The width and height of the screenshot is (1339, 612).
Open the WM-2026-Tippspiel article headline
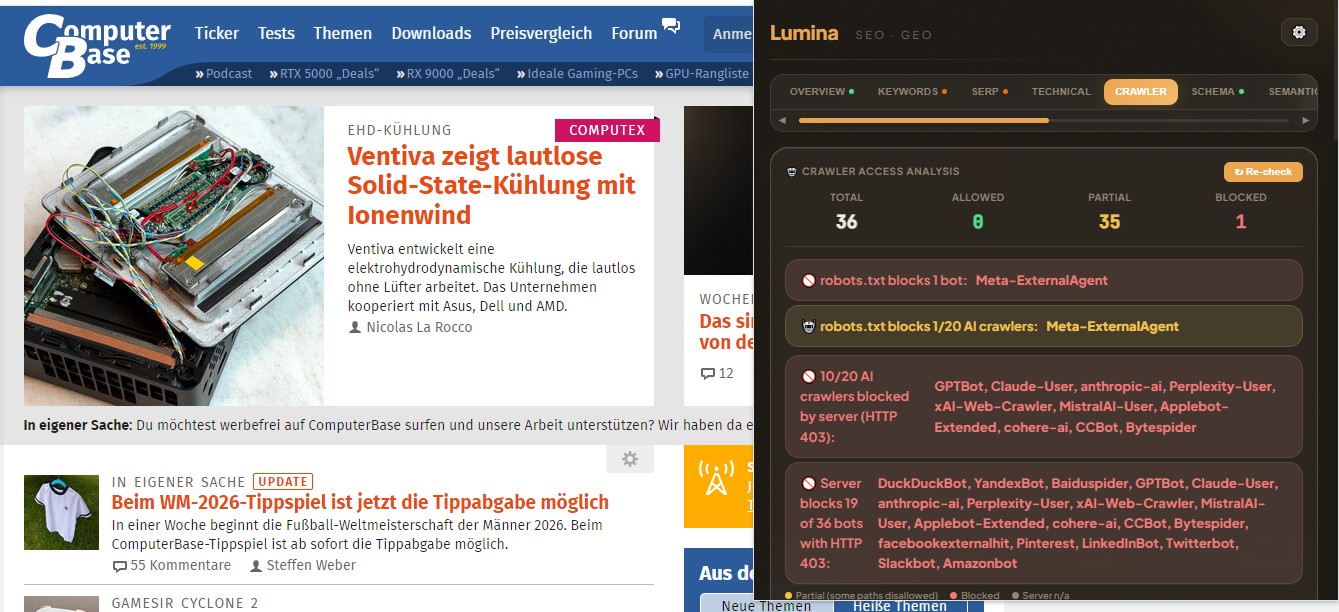pyautogui.click(x=360, y=502)
